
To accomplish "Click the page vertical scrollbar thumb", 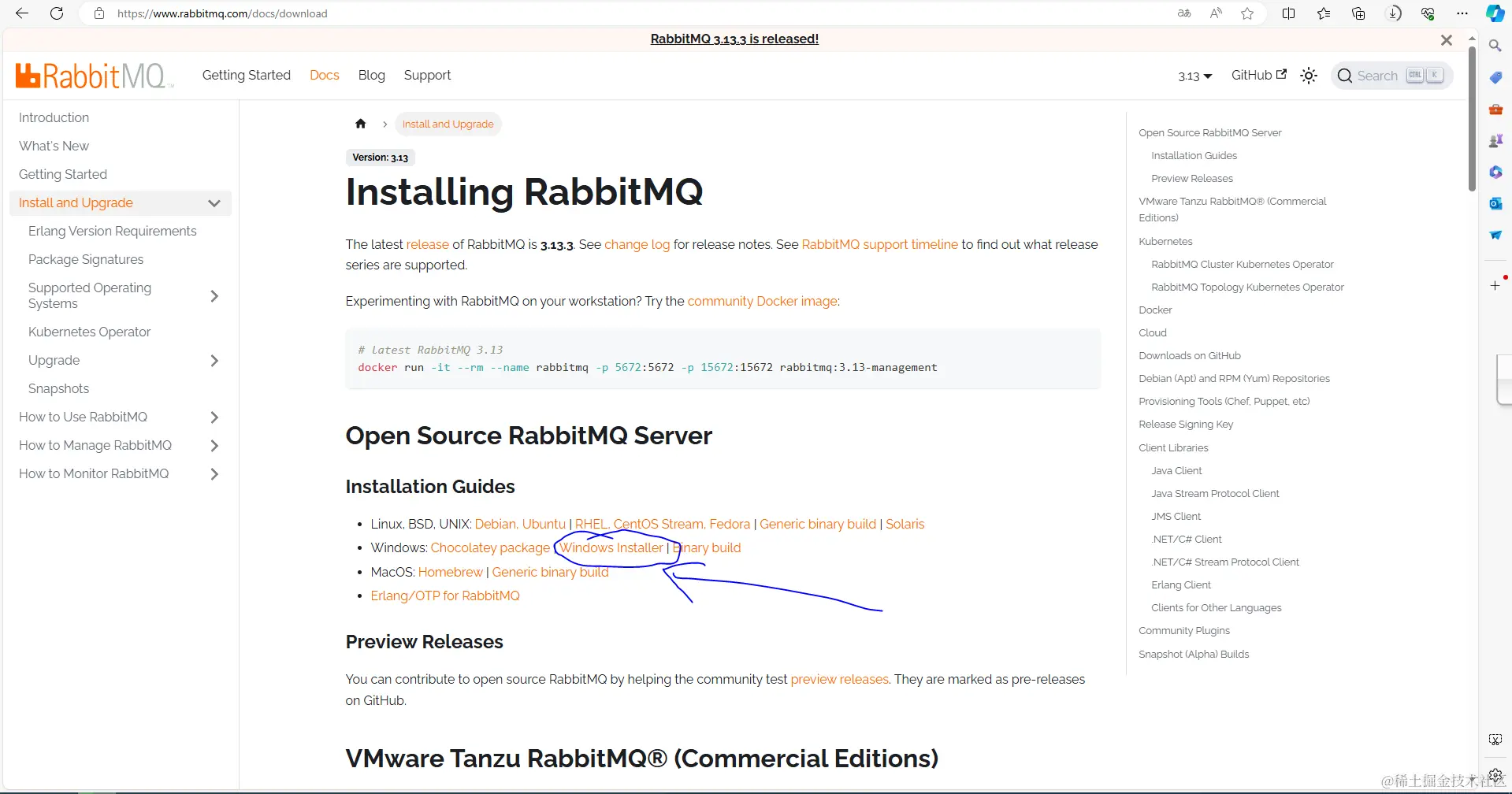I will click(1472, 118).
